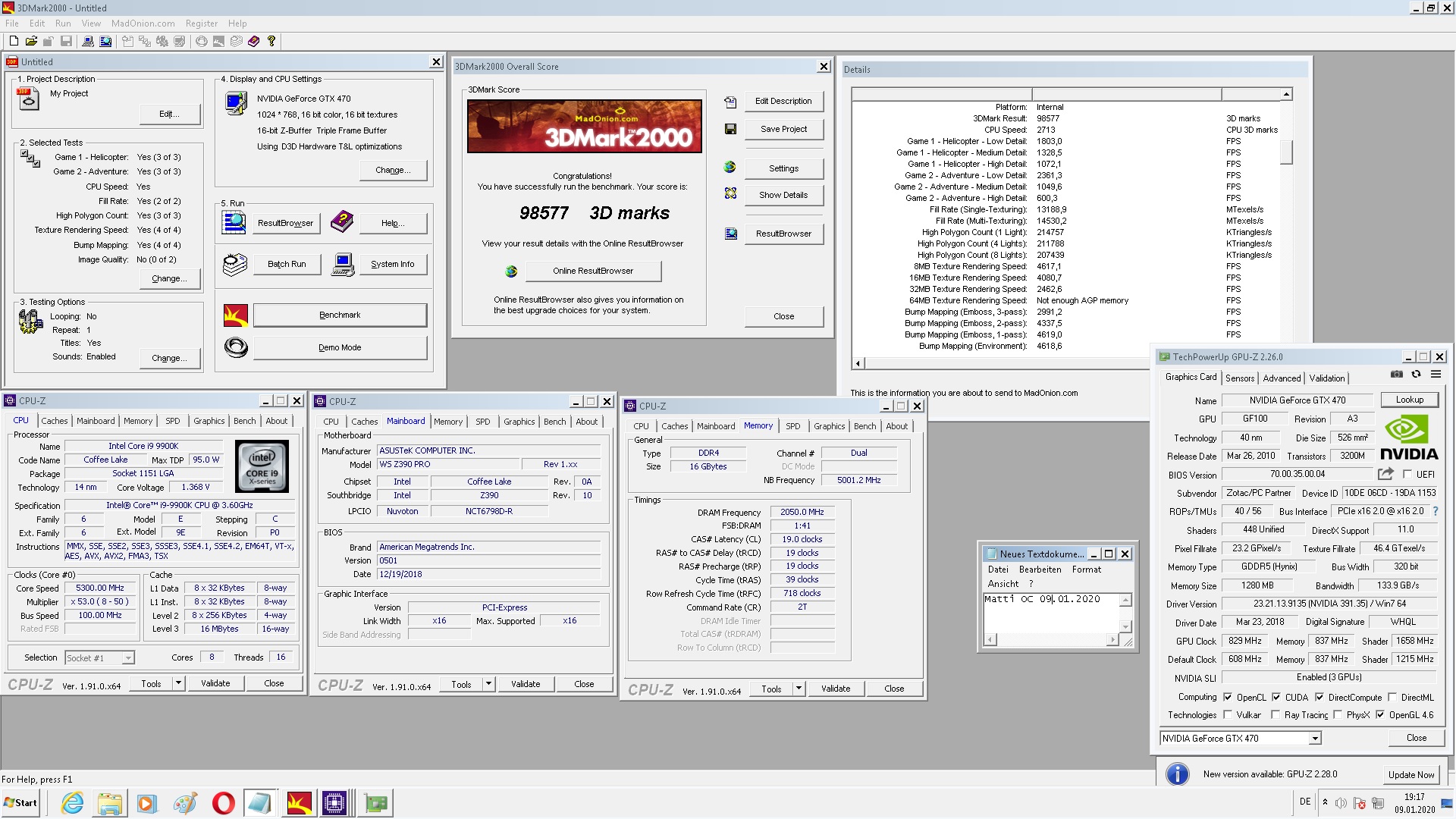
Task: Toggle the PhysX checkbox in GPU-Z
Action: coord(1338,714)
